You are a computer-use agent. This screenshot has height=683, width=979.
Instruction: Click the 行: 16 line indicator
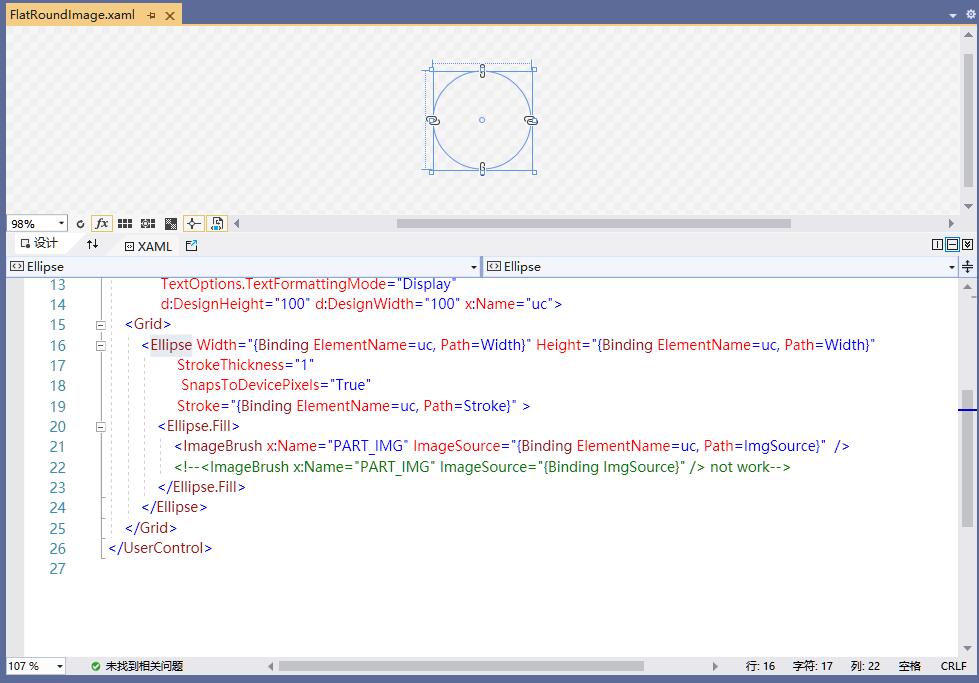(760, 666)
